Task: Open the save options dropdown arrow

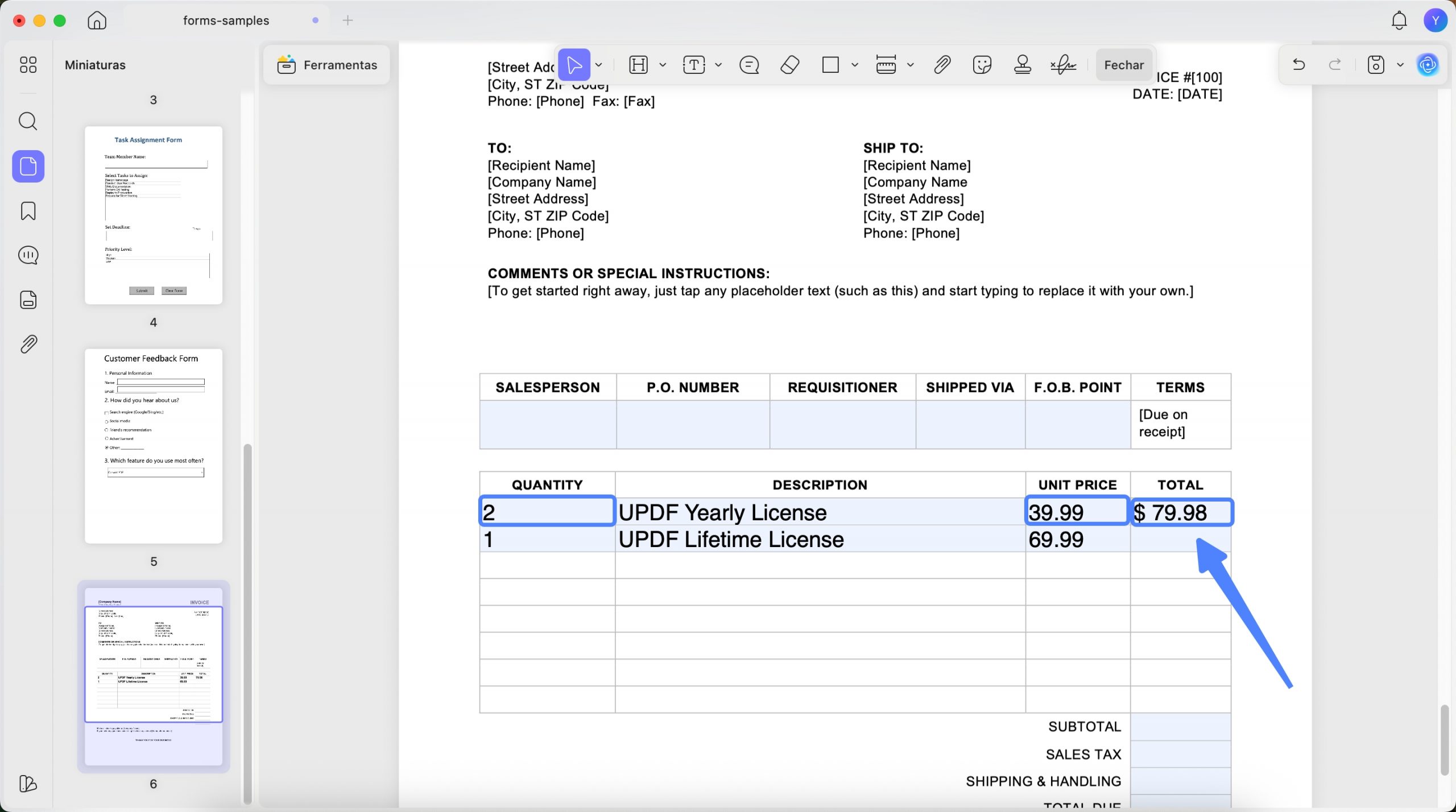Action: point(1400,65)
